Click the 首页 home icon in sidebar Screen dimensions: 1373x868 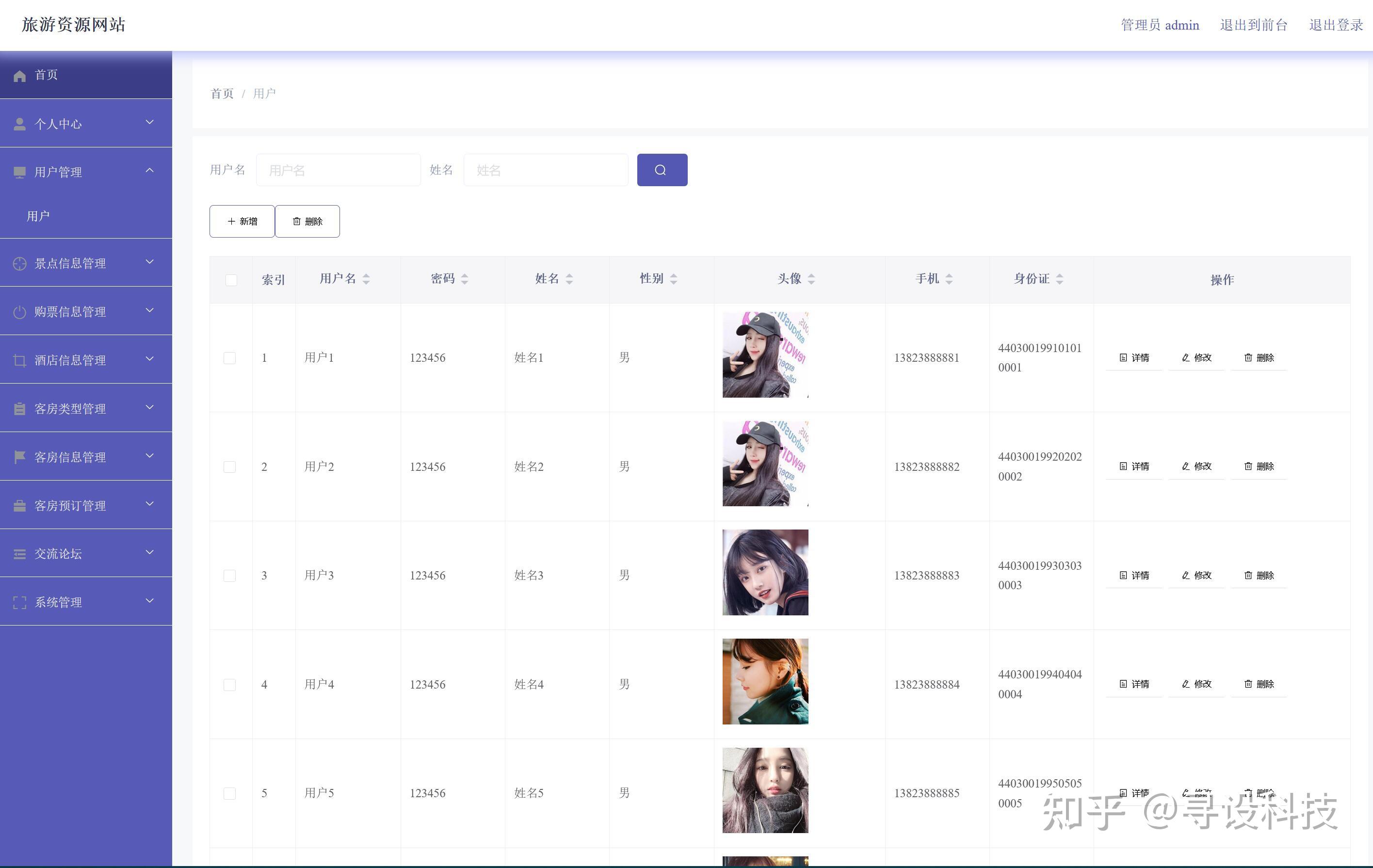(19, 75)
